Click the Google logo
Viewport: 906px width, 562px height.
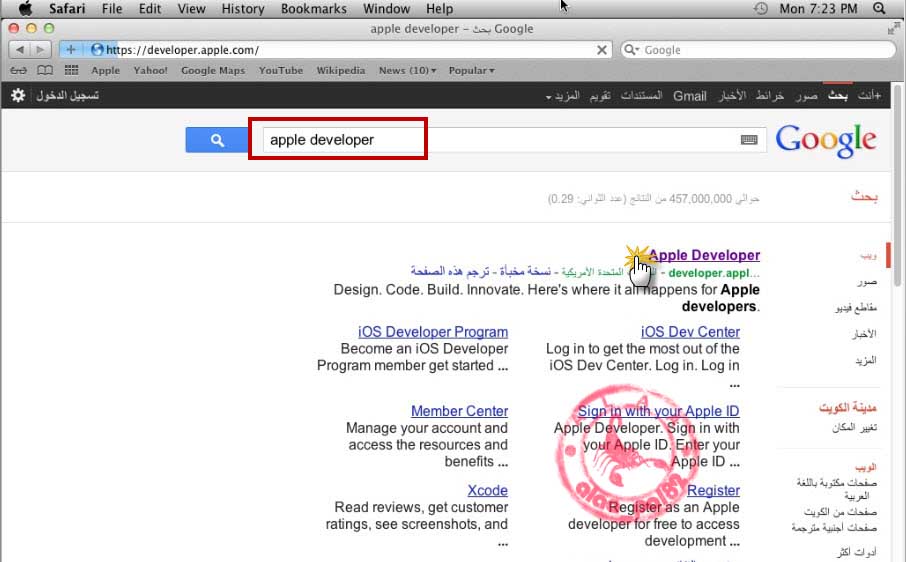pyautogui.click(x=826, y=140)
